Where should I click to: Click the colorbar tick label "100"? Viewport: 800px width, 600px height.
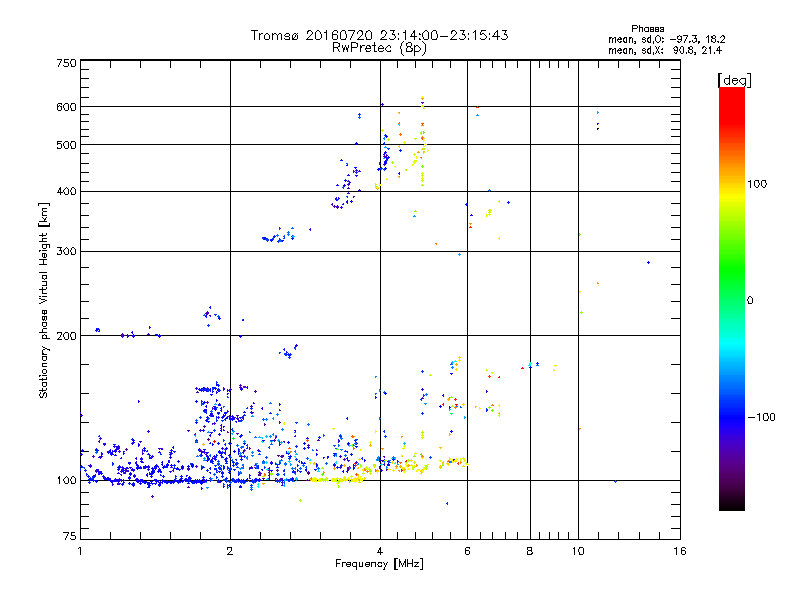point(757,184)
